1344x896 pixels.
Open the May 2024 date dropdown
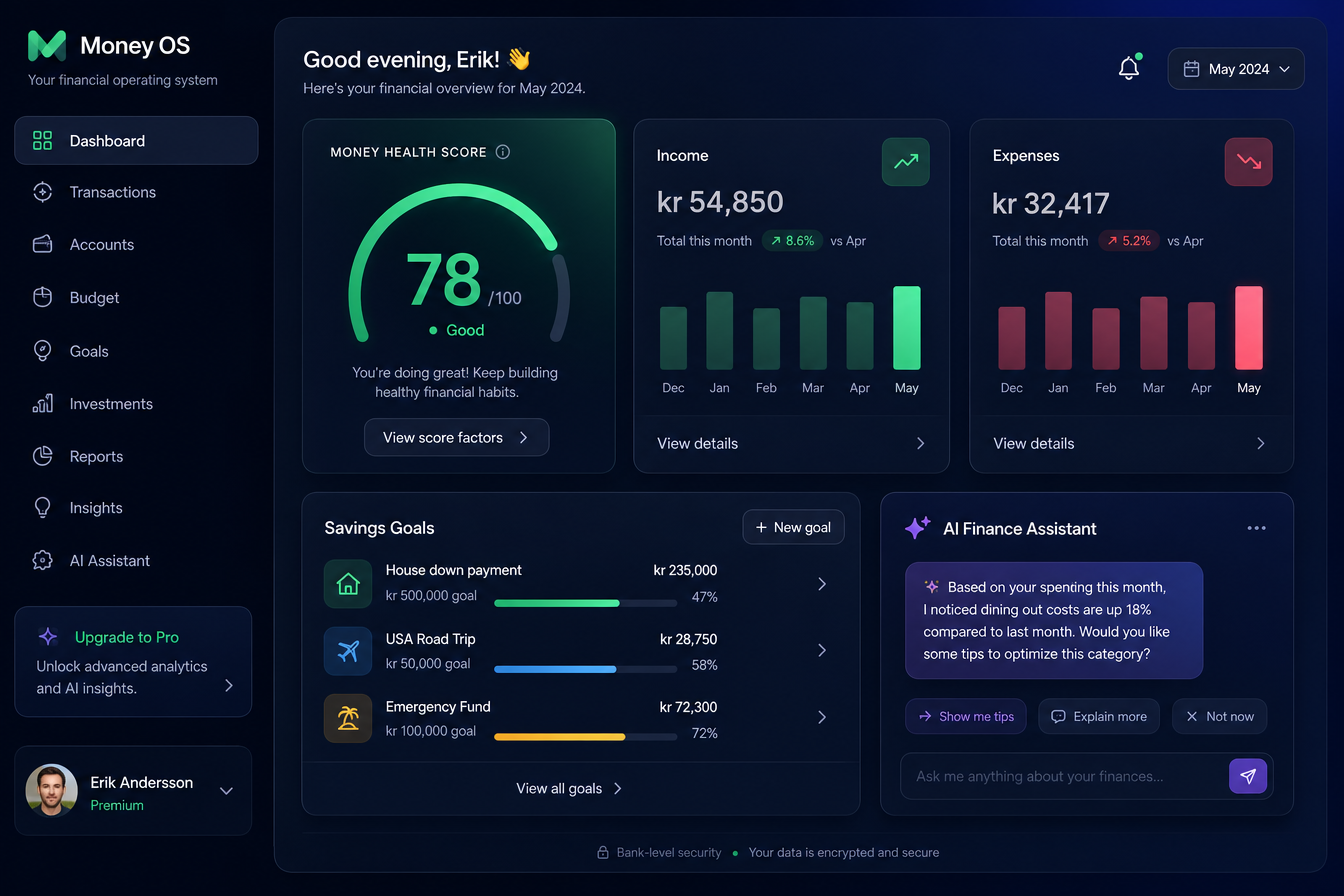point(1236,69)
